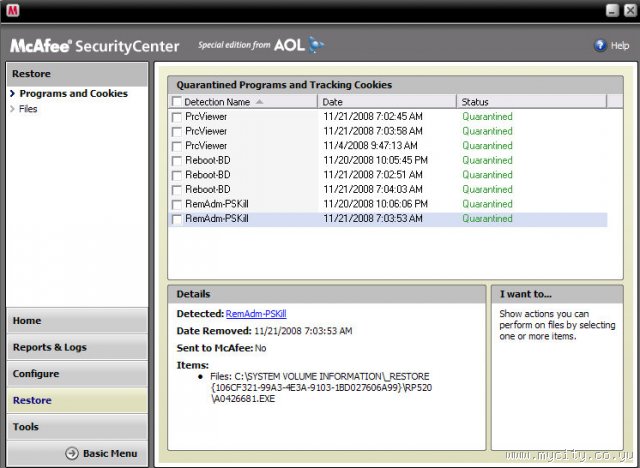Click the Help link text
Image resolution: width=640 pixels, height=468 pixels.
(x=620, y=45)
